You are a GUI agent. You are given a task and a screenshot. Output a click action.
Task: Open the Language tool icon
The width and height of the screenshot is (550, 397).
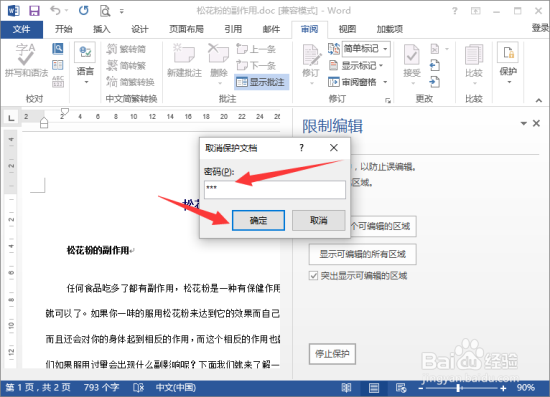pyautogui.click(x=85, y=52)
